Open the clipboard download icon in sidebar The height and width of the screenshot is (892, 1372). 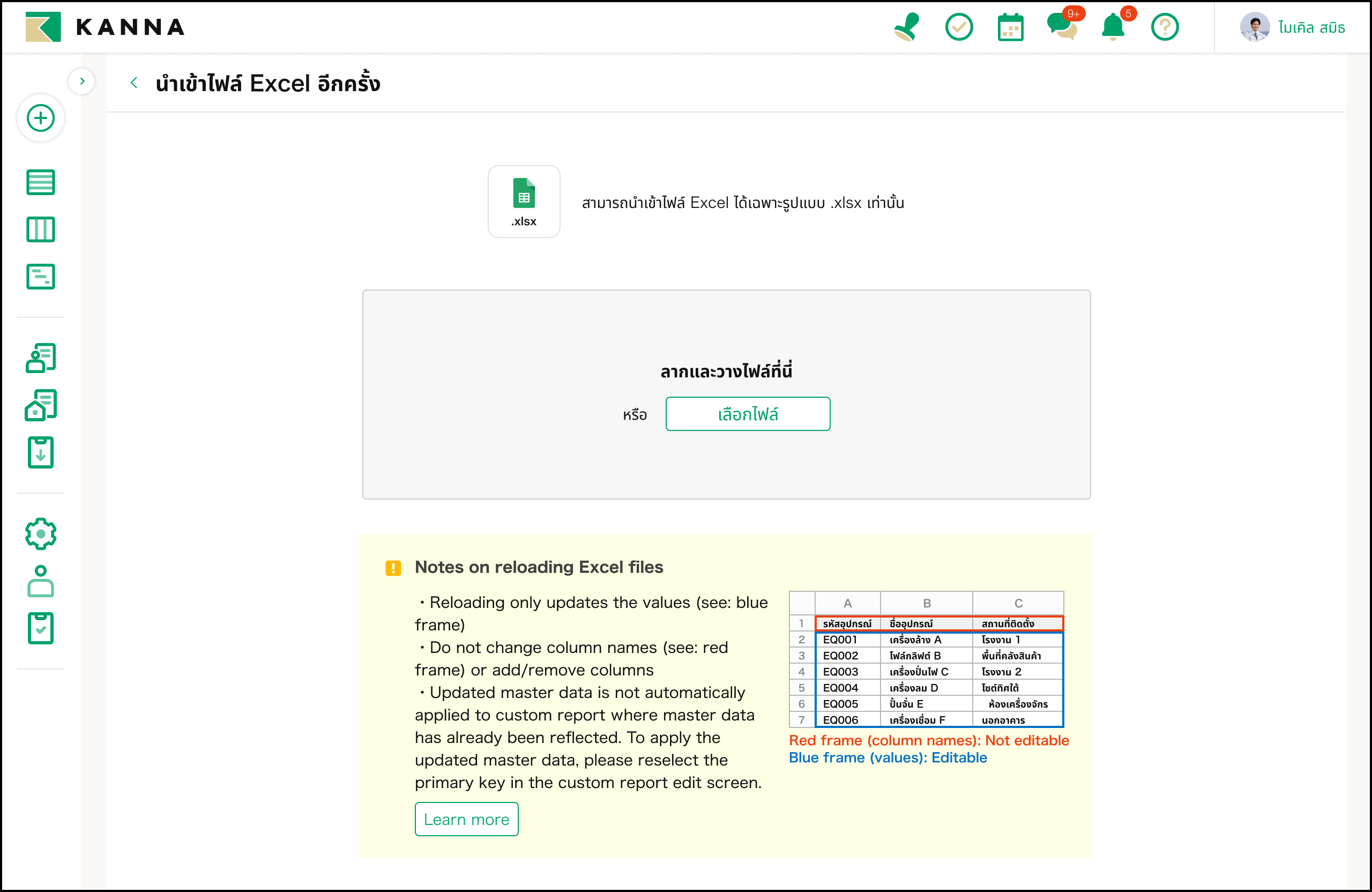pos(40,452)
